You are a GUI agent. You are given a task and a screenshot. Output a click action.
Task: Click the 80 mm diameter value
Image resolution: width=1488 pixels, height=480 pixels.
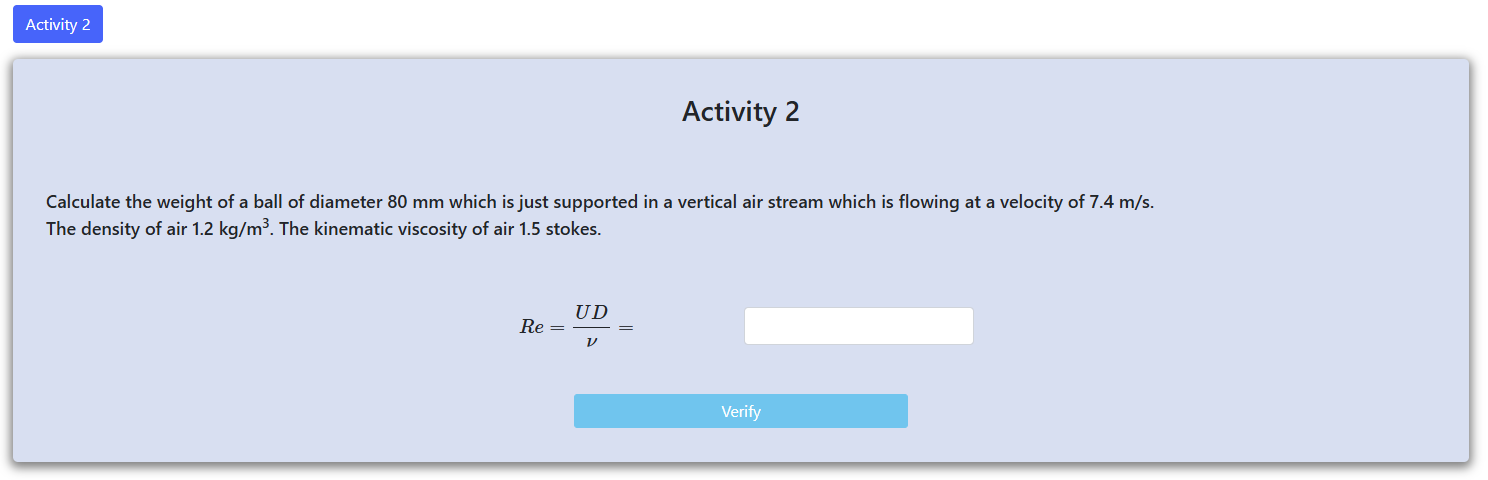tap(415, 202)
